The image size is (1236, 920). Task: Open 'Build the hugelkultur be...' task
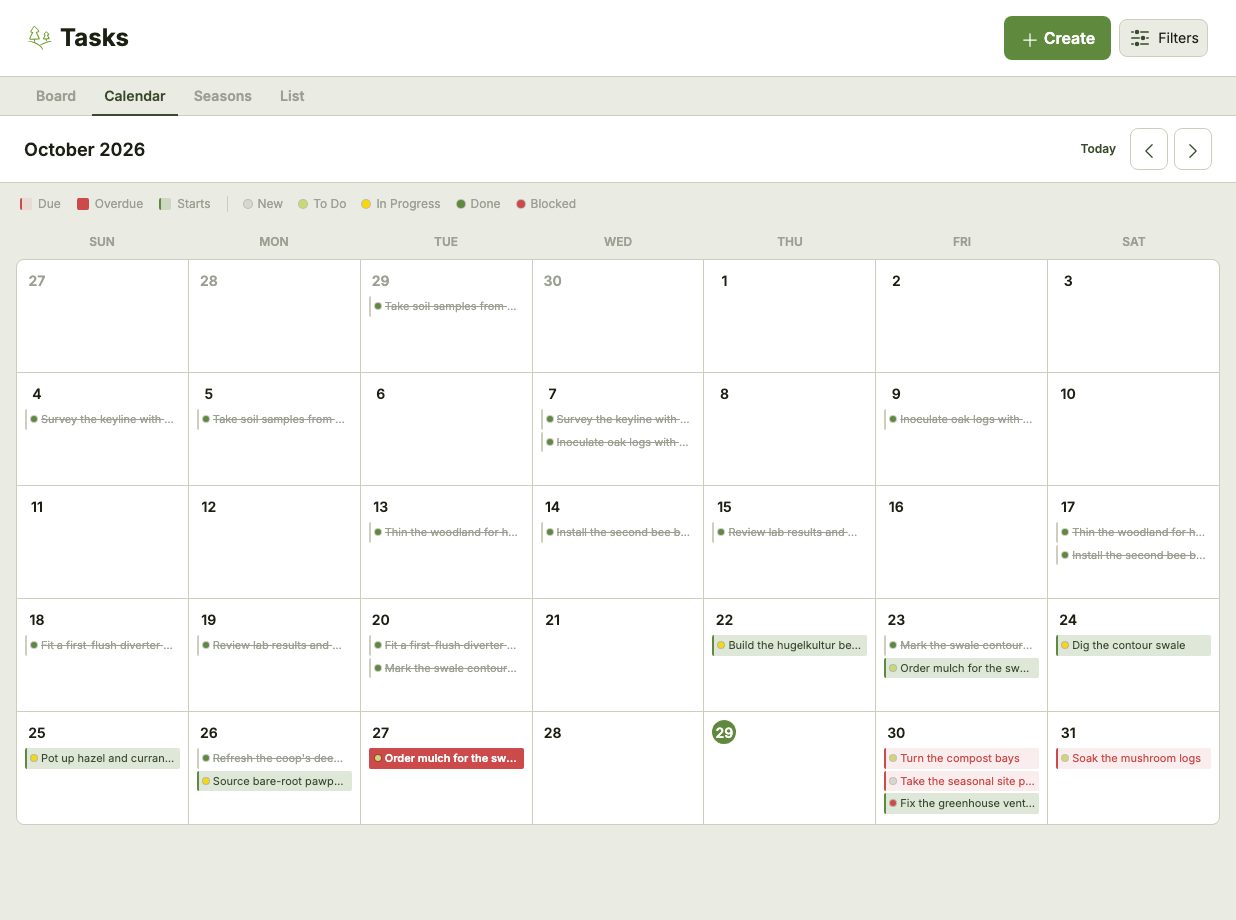click(790, 645)
